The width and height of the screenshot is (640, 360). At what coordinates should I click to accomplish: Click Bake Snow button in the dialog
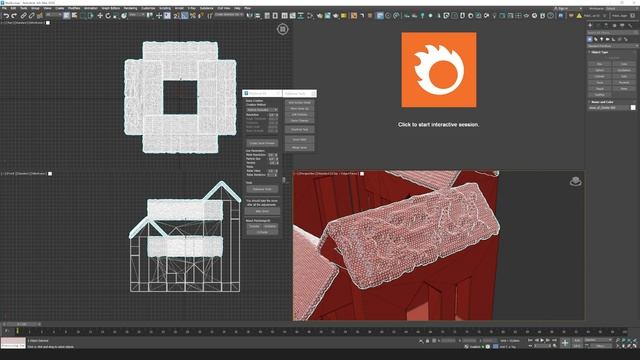(x=262, y=211)
